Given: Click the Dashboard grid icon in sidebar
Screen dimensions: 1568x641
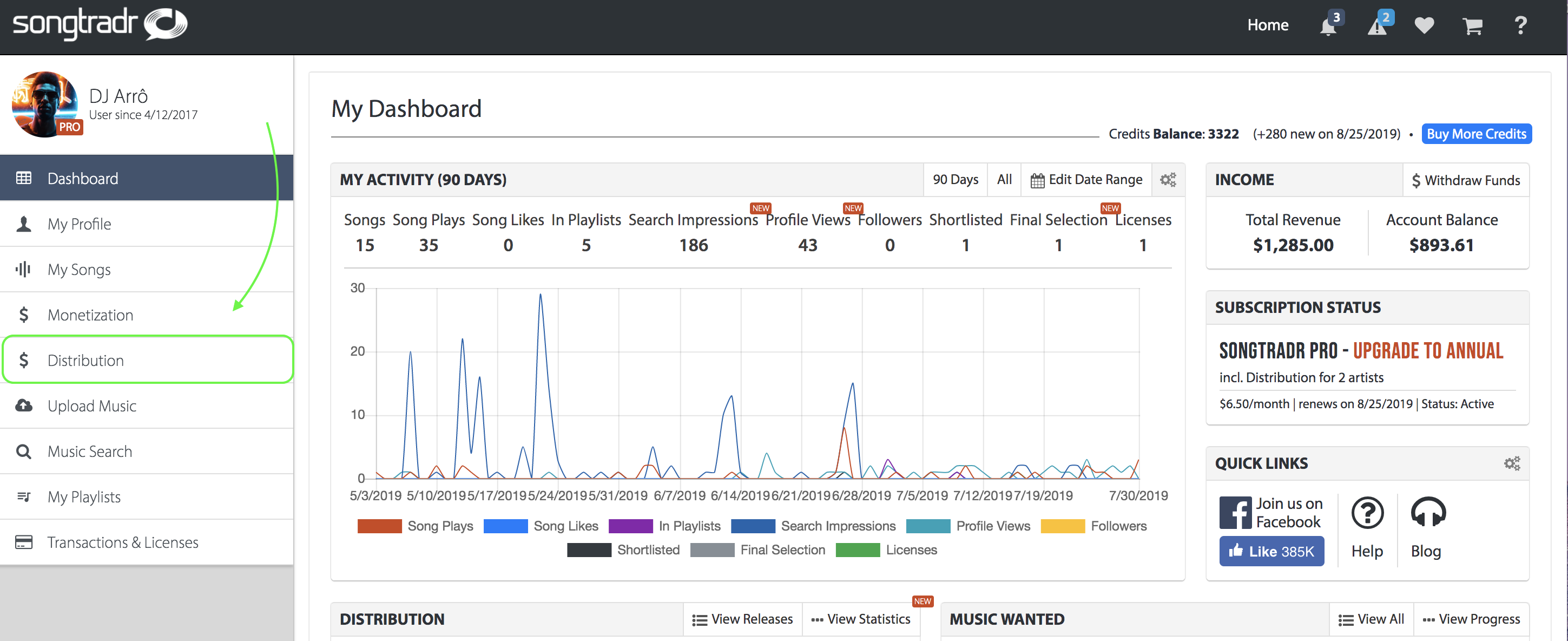Looking at the screenshot, I should coord(24,178).
